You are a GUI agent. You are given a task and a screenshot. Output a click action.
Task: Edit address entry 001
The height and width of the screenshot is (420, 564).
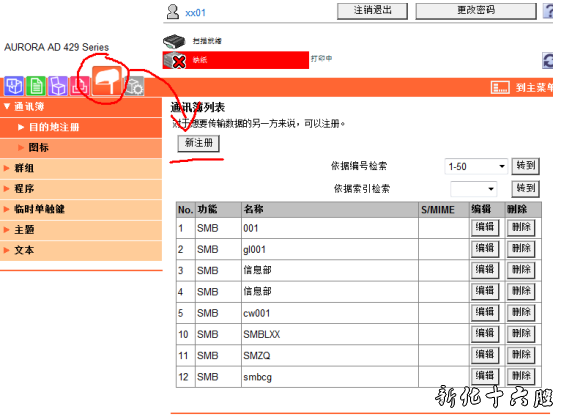(485, 228)
